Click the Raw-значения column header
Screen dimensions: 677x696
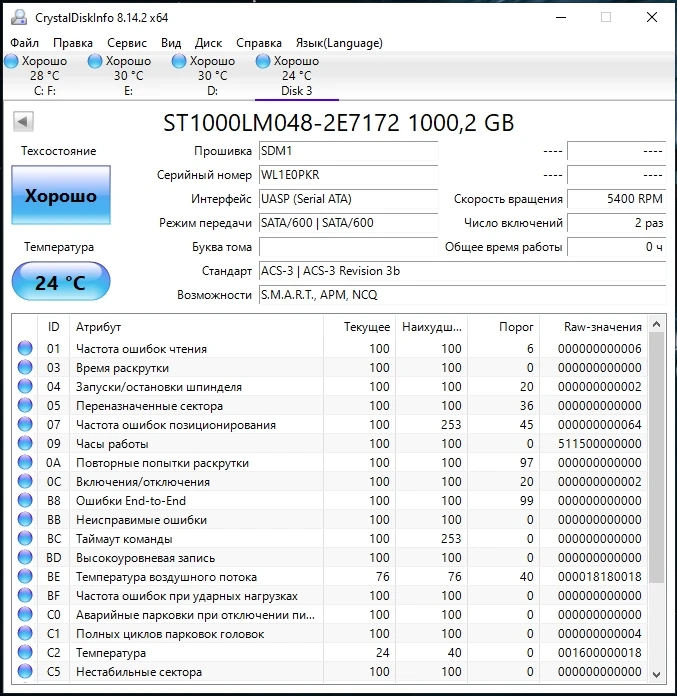coord(602,327)
